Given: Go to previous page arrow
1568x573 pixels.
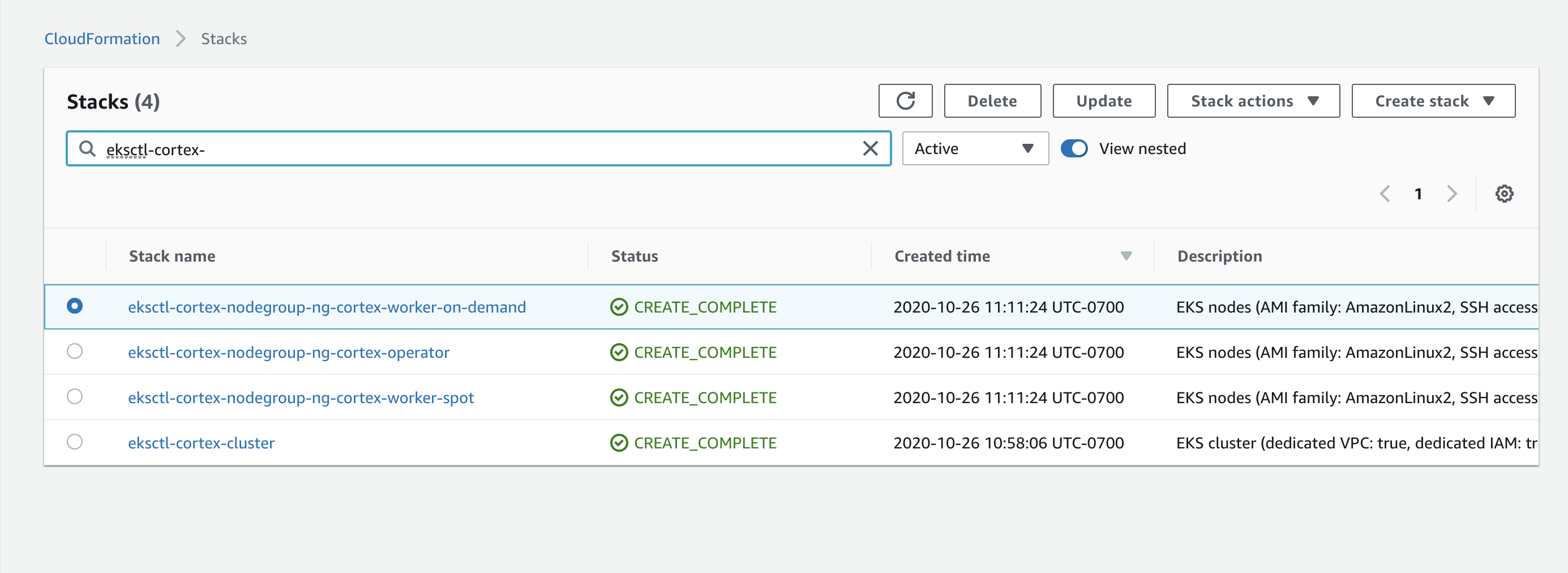Looking at the screenshot, I should tap(1385, 194).
